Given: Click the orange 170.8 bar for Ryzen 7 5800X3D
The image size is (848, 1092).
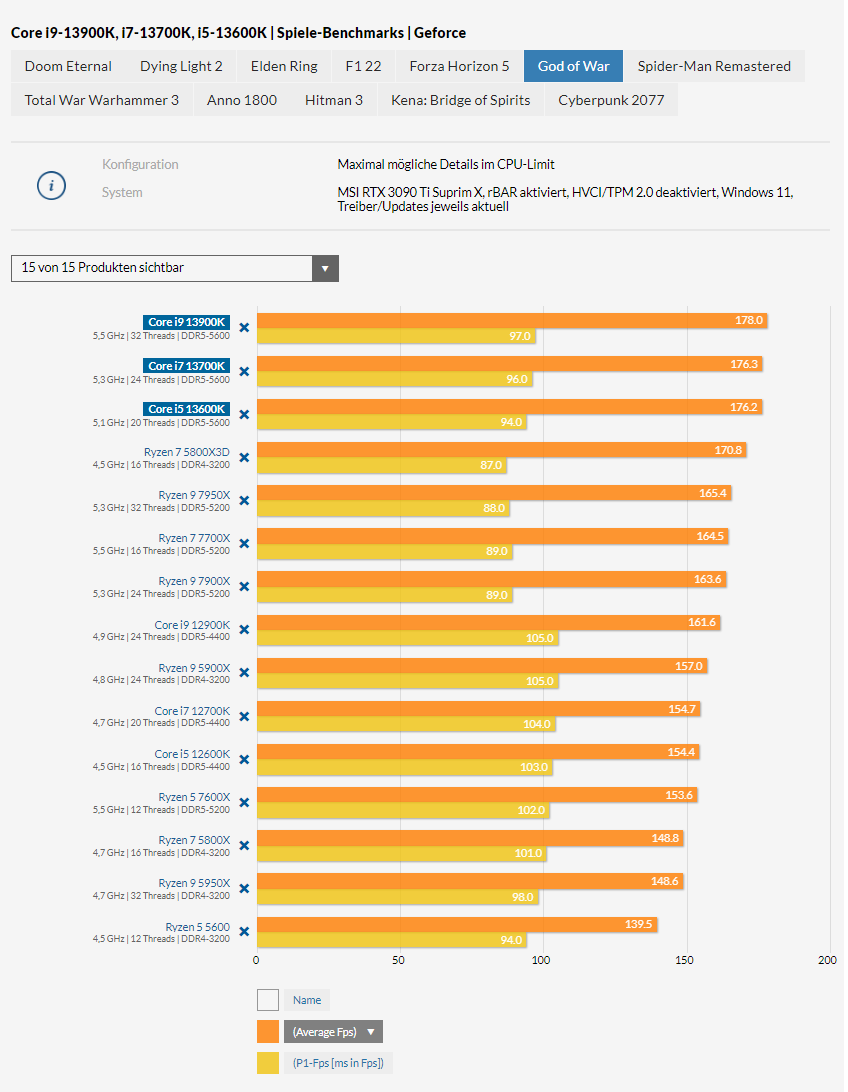Looking at the screenshot, I should (502, 450).
